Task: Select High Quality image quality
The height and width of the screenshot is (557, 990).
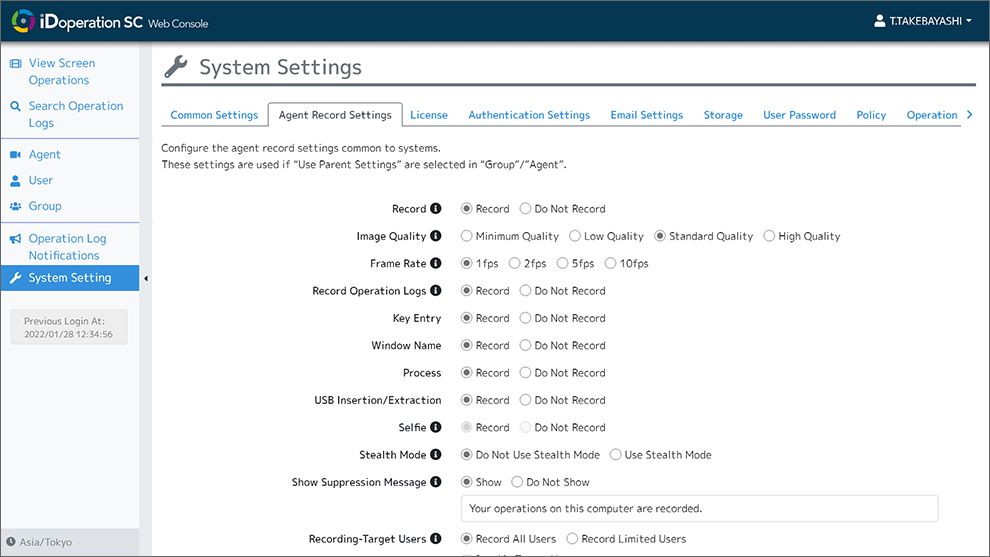Action: pos(769,236)
